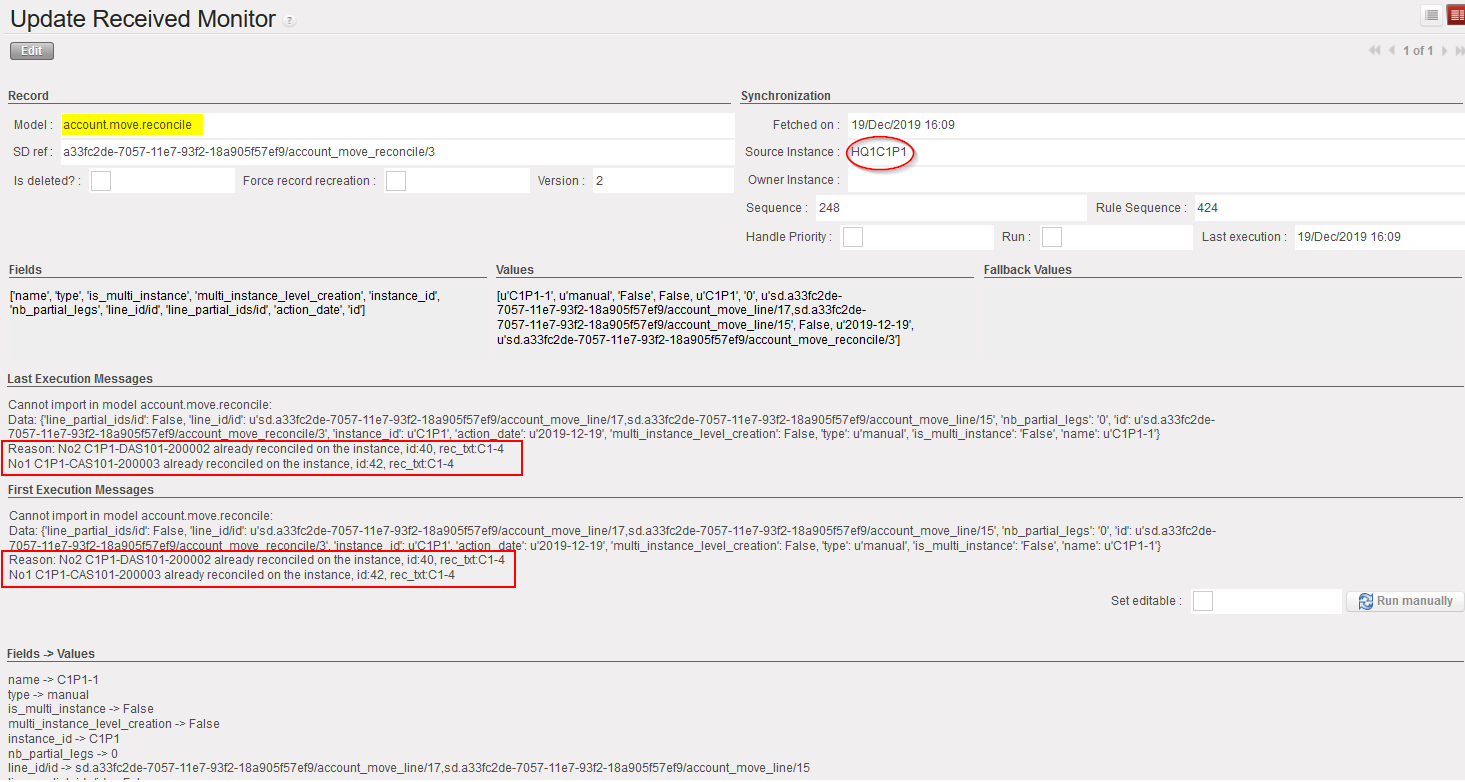Select the Rule Sequence field
The image size is (1465, 782).
tap(1325, 208)
